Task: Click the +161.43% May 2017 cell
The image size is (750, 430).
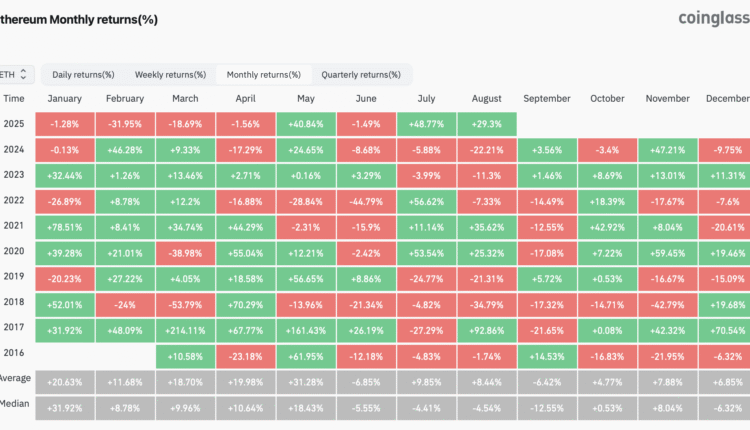Action: [x=306, y=327]
